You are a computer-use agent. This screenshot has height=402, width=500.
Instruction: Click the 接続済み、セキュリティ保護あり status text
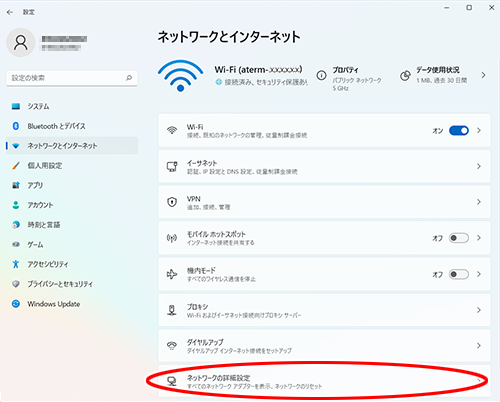click(x=266, y=82)
